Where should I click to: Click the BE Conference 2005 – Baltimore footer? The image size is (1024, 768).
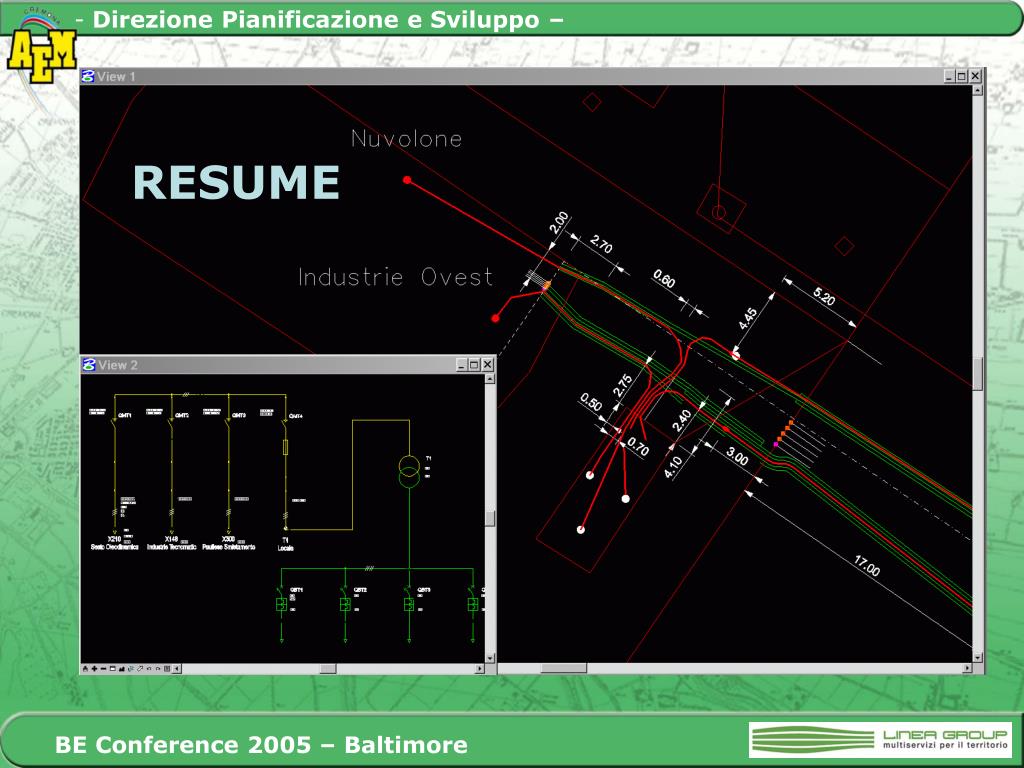click(x=261, y=744)
